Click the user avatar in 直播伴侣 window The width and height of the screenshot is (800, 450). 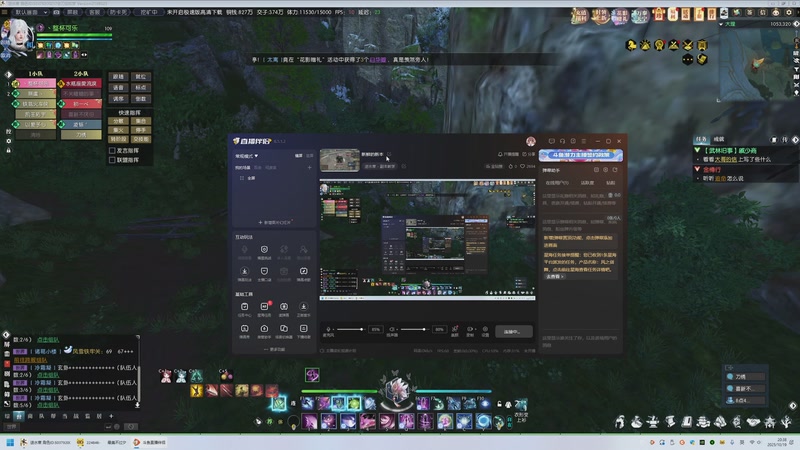coord(531,141)
